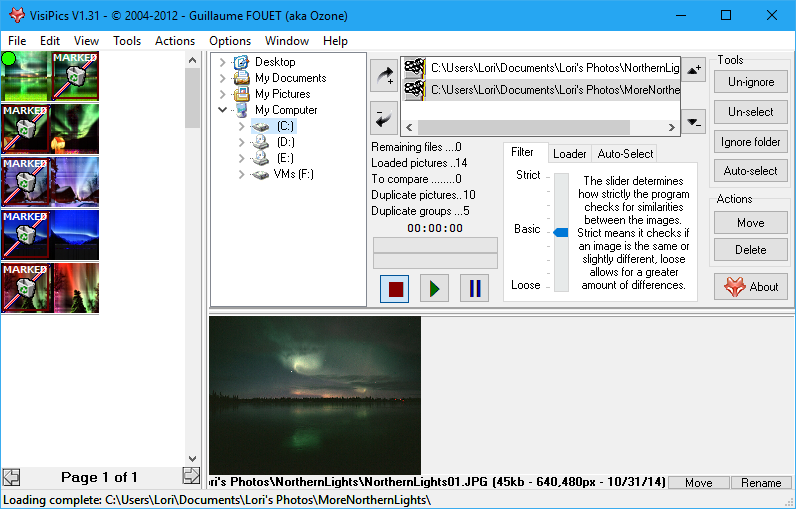
Task: Move selected folder up in list
Action: coord(696,69)
